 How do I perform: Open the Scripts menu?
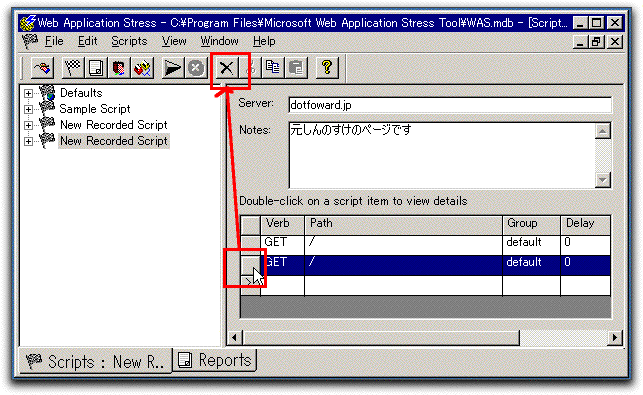(x=129, y=41)
